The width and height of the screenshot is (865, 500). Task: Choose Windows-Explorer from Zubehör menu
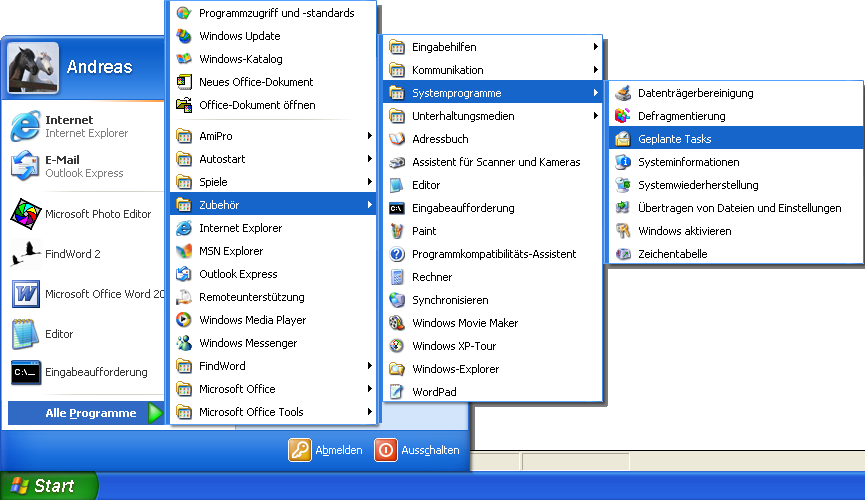455,369
